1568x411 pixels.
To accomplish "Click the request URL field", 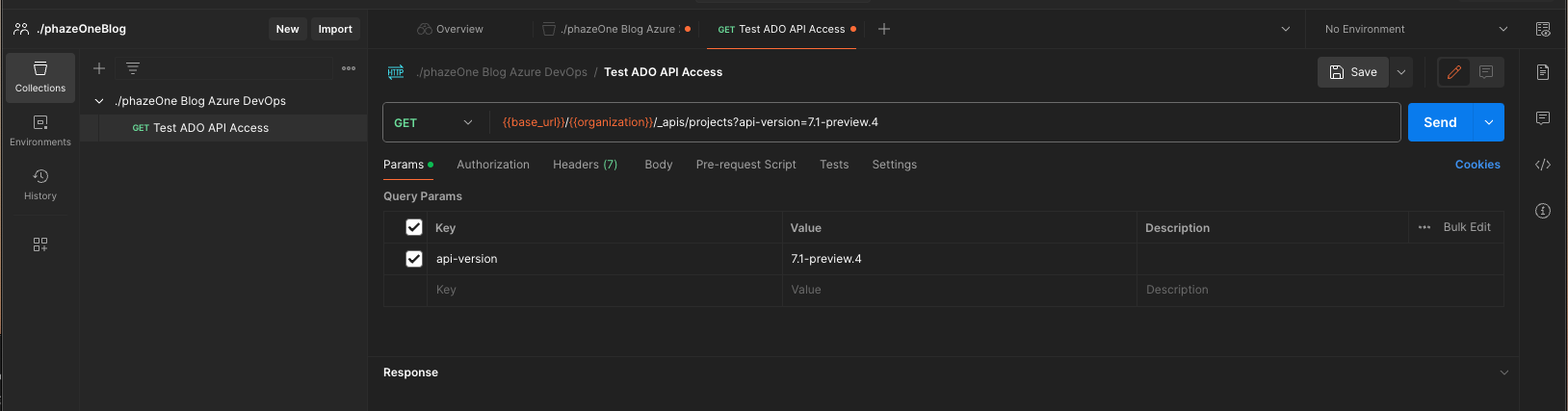I will click(944, 122).
